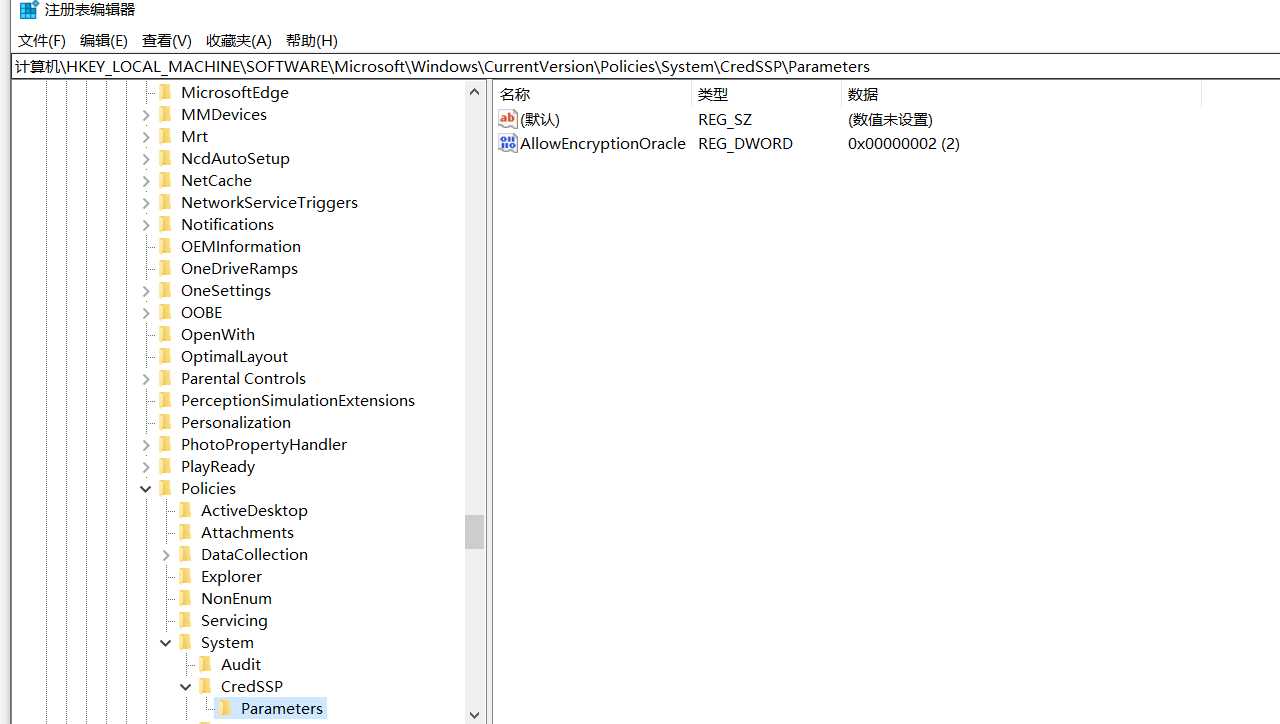The image size is (1280, 724).
Task: Expand the DataCollection tree node
Action: coord(166,554)
